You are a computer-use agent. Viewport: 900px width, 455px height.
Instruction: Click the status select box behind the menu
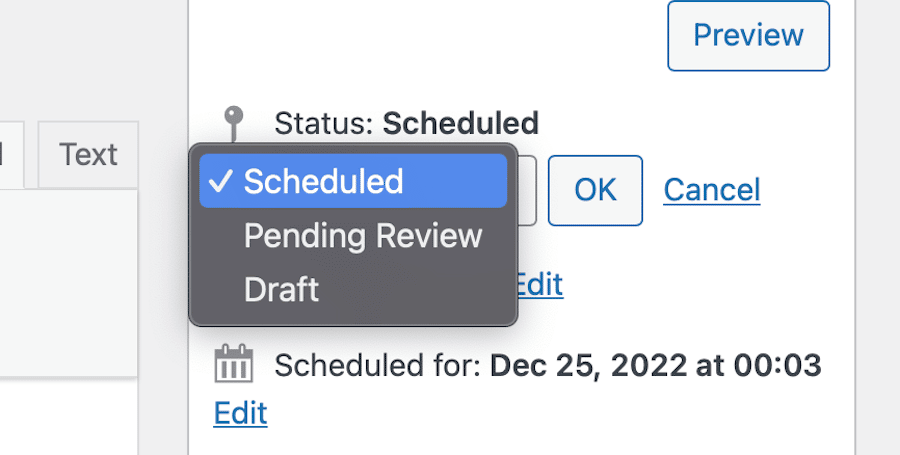[527, 190]
